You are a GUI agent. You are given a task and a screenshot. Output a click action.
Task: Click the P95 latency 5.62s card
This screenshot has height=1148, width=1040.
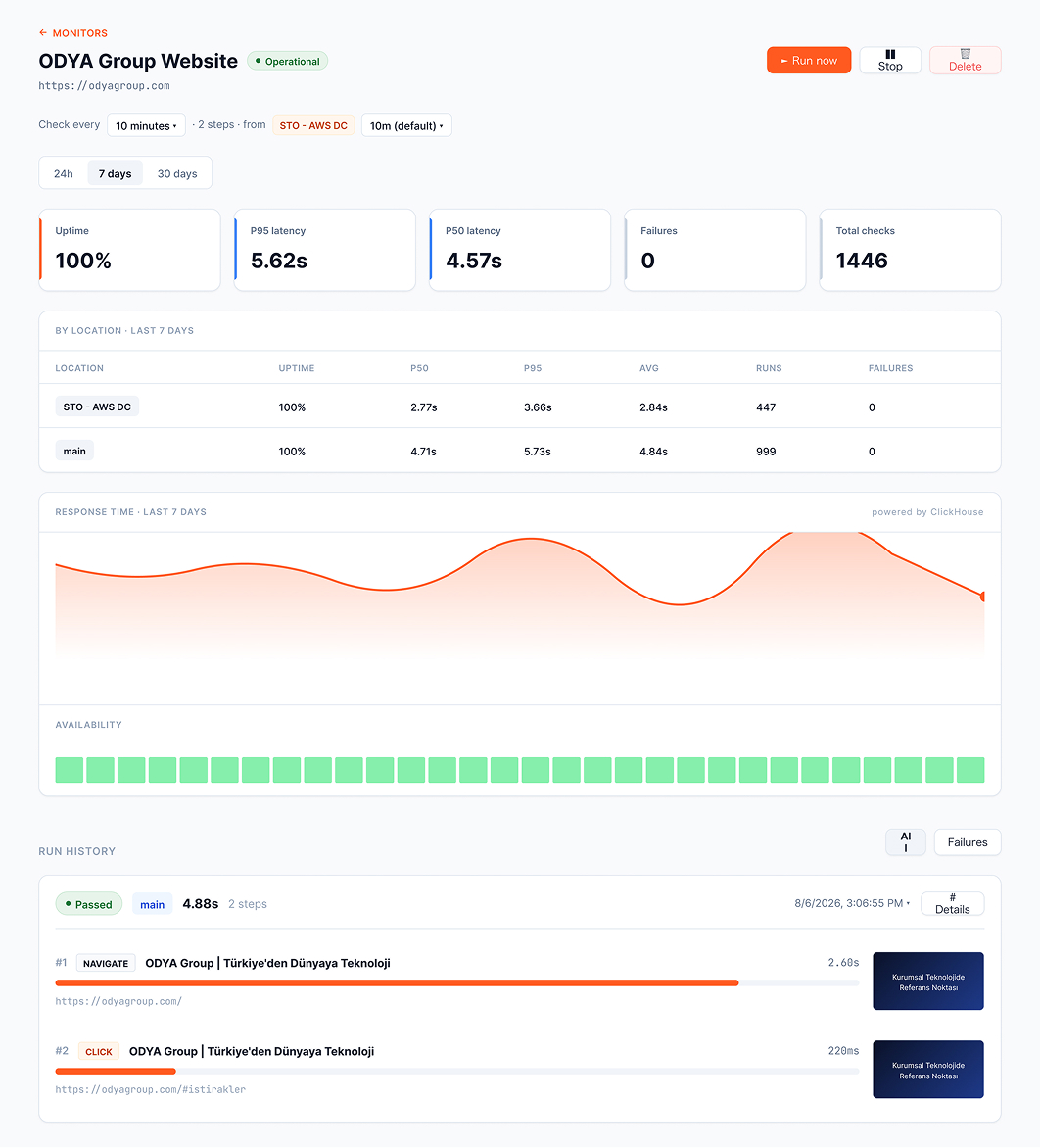click(325, 251)
